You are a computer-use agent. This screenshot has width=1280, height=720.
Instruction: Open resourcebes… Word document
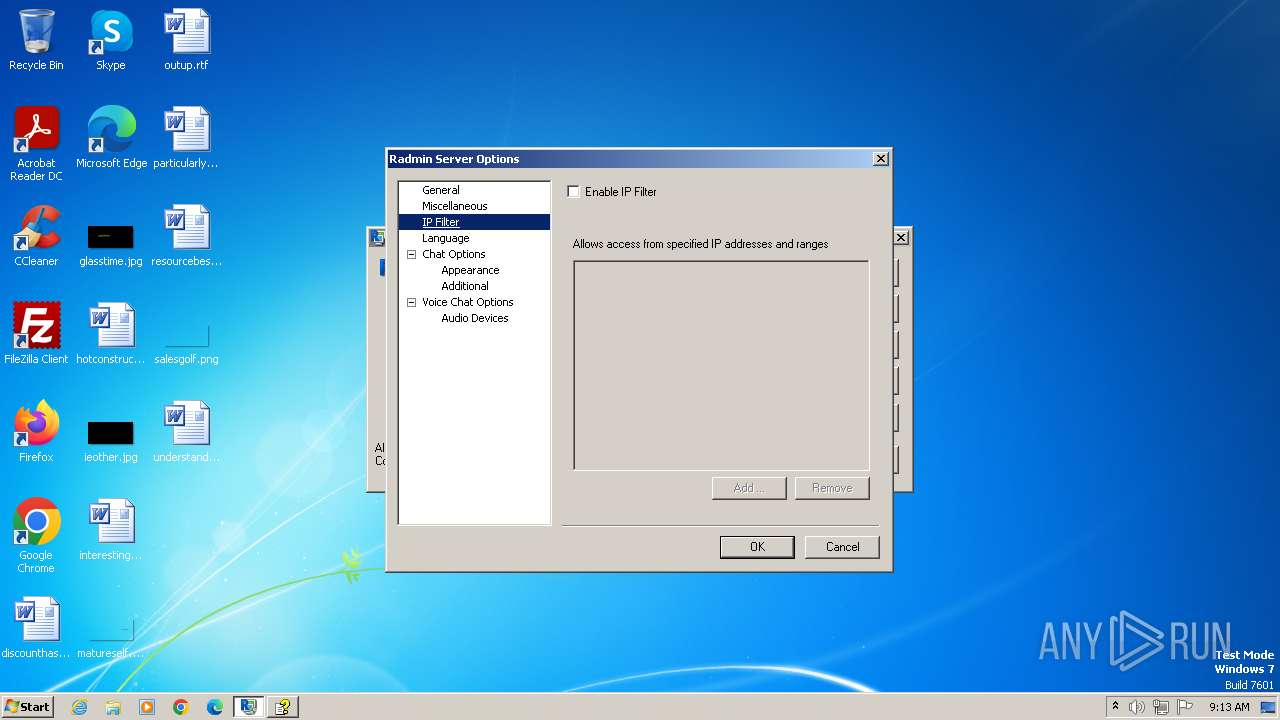(x=186, y=235)
